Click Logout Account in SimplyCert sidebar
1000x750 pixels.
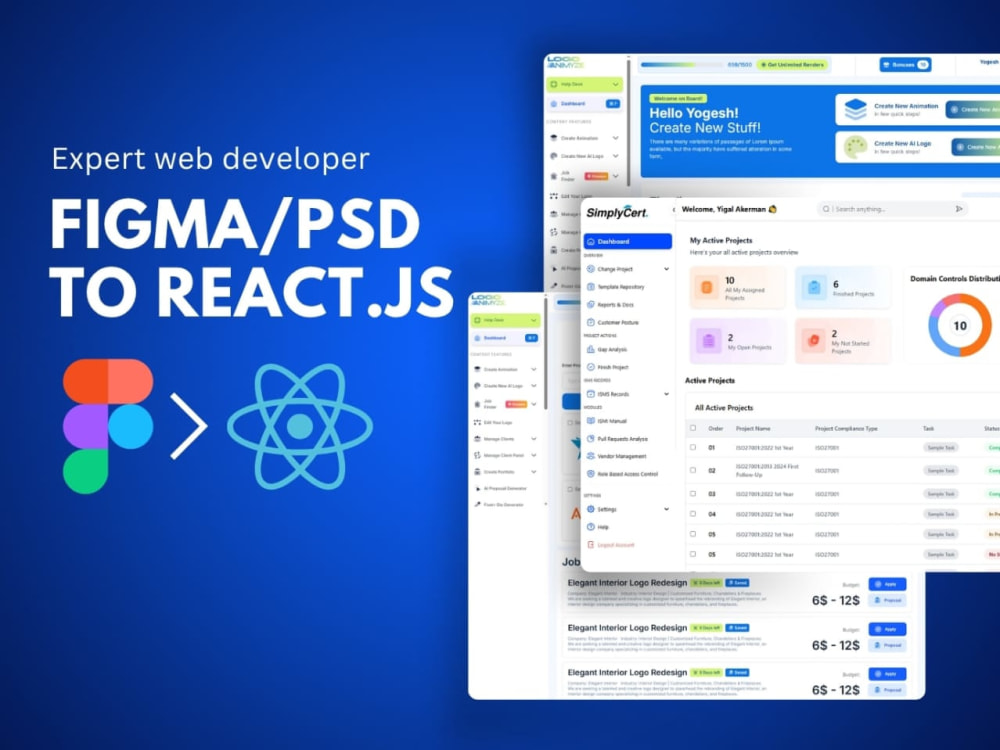[x=615, y=545]
